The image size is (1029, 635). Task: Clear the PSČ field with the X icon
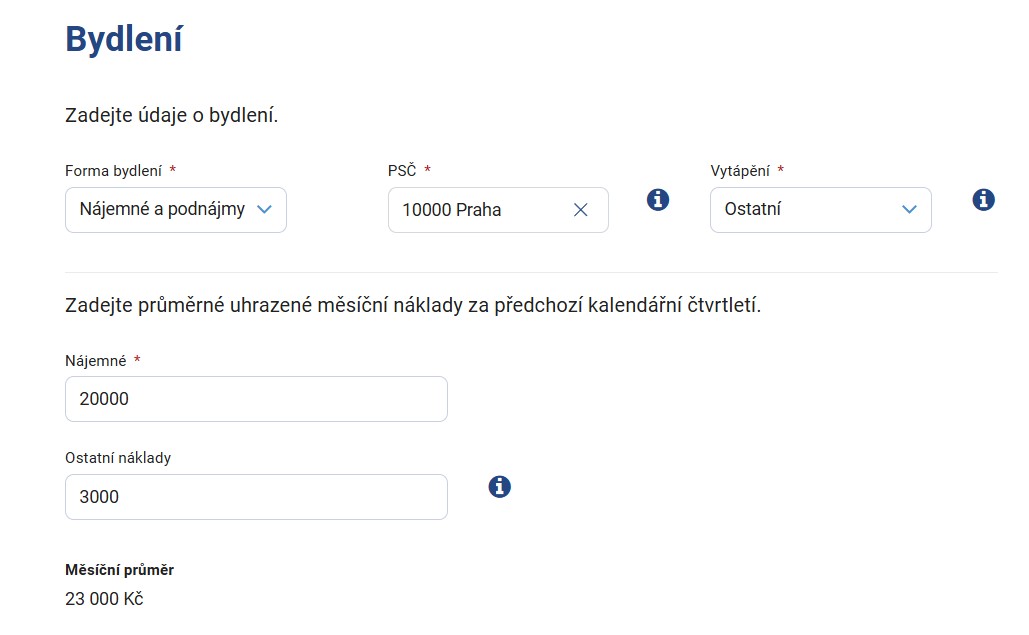point(581,210)
